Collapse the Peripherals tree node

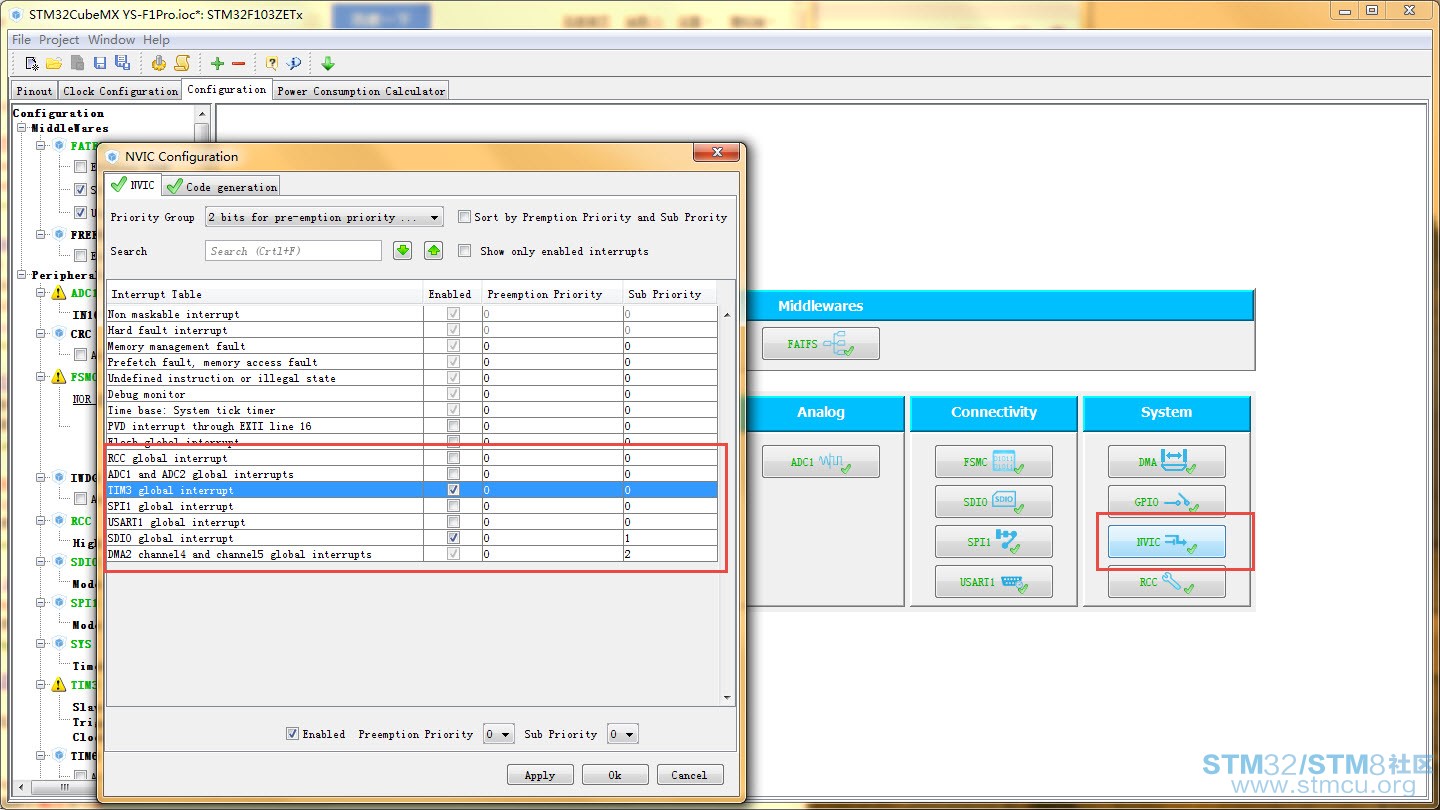click(22, 275)
